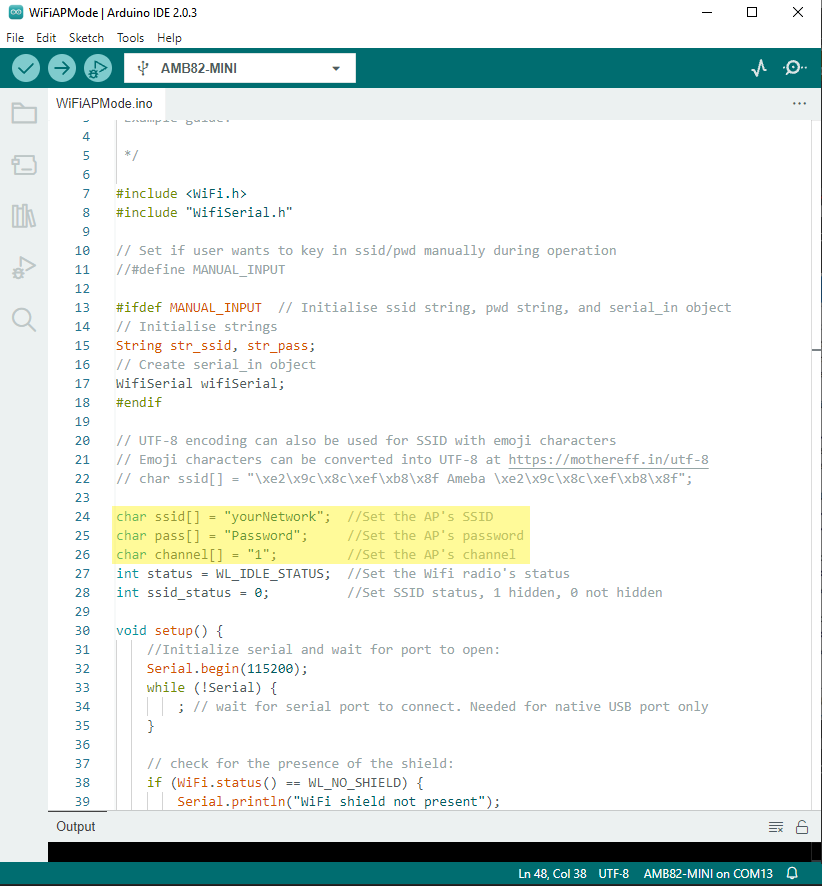Image resolution: width=822 pixels, height=886 pixels.
Task: Toggle output word wrap icon
Action: click(x=775, y=827)
